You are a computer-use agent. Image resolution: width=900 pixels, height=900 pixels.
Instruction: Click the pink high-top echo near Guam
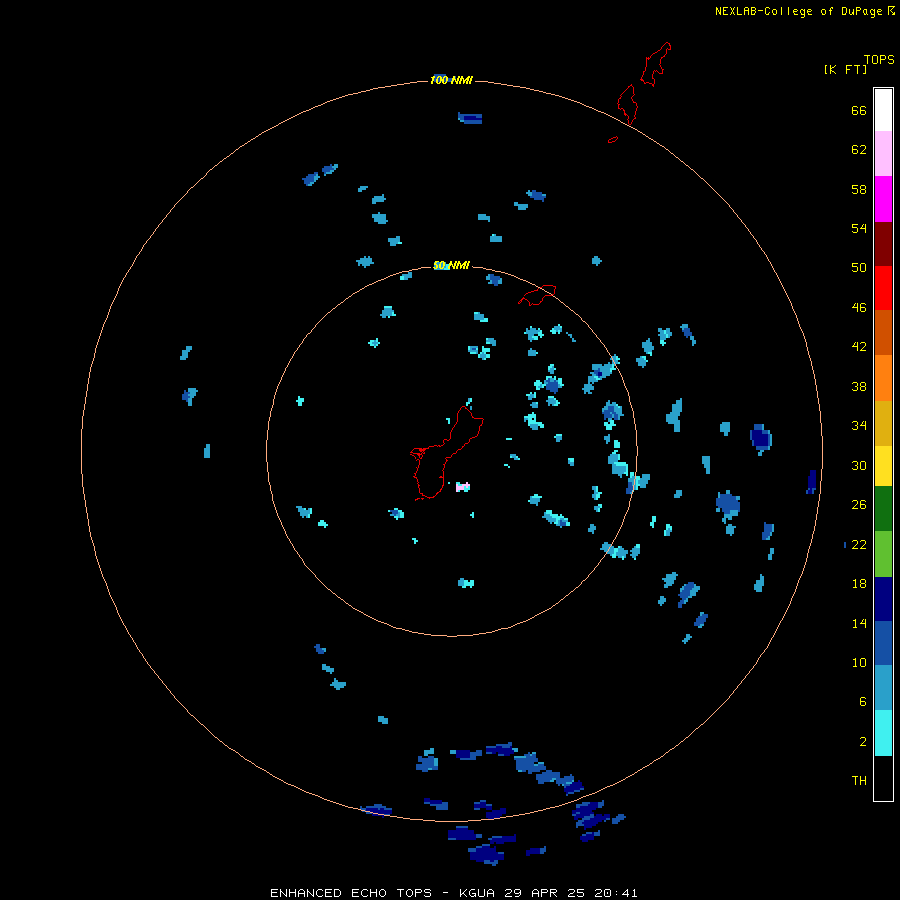[463, 487]
